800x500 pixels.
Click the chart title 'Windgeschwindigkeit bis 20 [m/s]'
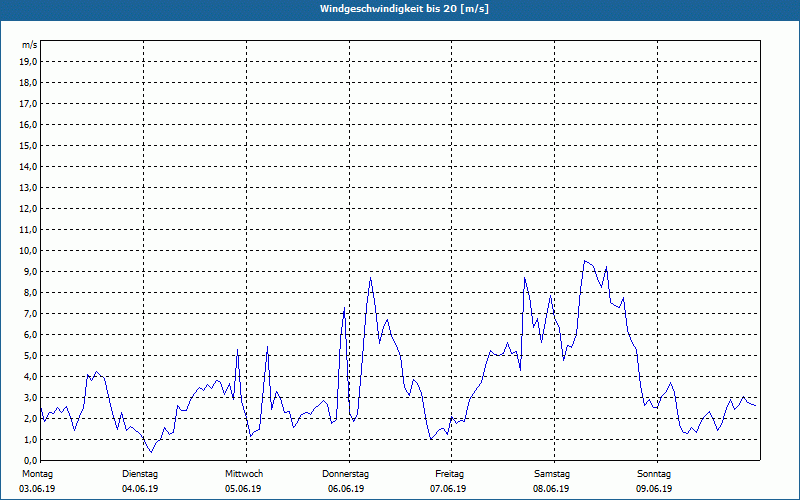(x=404, y=9)
